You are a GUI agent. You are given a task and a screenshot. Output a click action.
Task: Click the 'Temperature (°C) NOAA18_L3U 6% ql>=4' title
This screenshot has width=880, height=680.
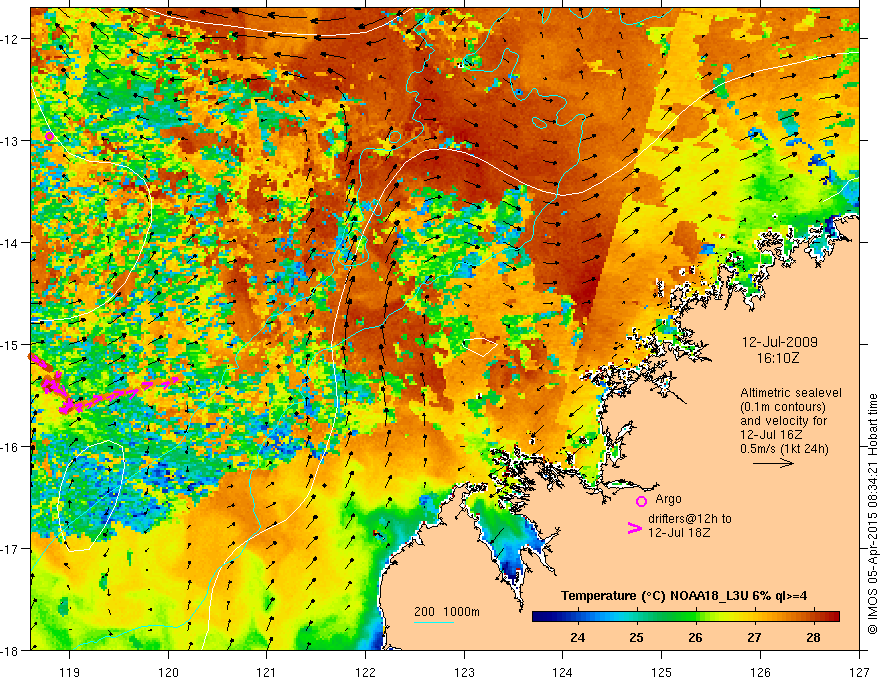[x=684, y=596]
